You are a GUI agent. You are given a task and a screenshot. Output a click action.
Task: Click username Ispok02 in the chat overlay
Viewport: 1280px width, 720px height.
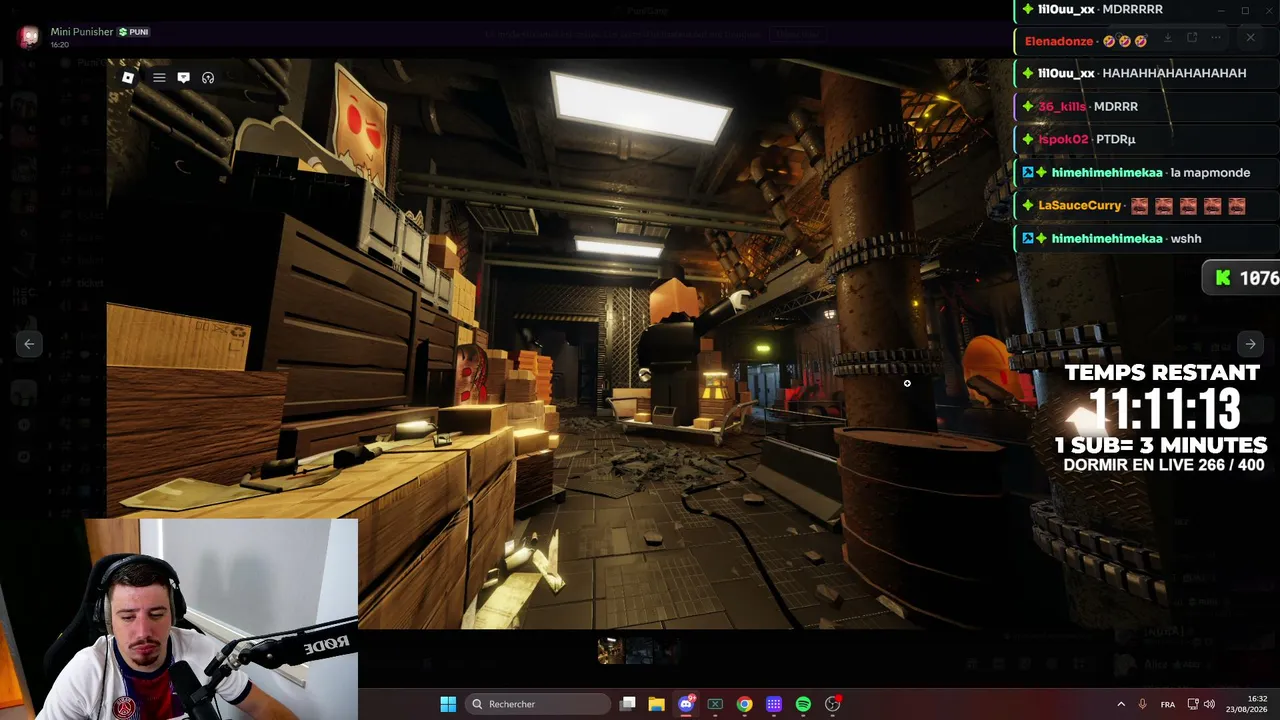[1063, 139]
